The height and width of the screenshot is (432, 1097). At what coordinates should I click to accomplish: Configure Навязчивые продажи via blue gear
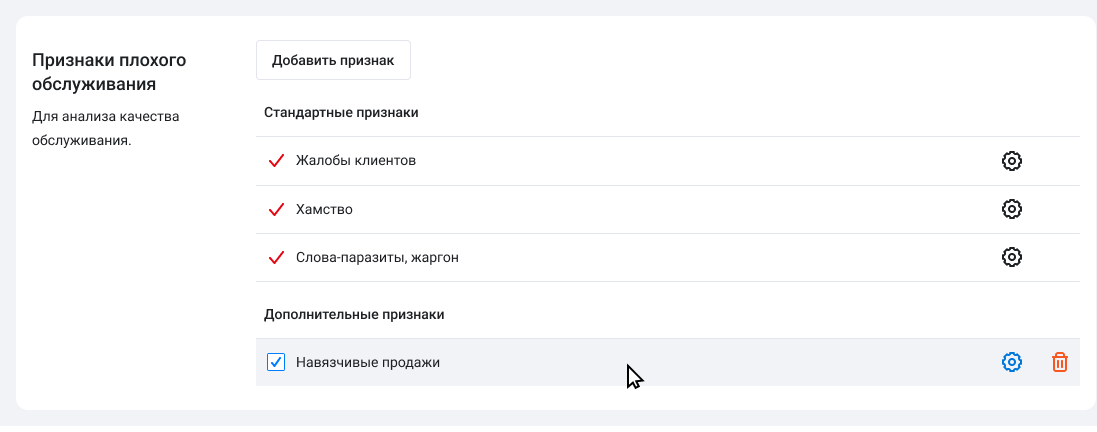tap(1011, 362)
